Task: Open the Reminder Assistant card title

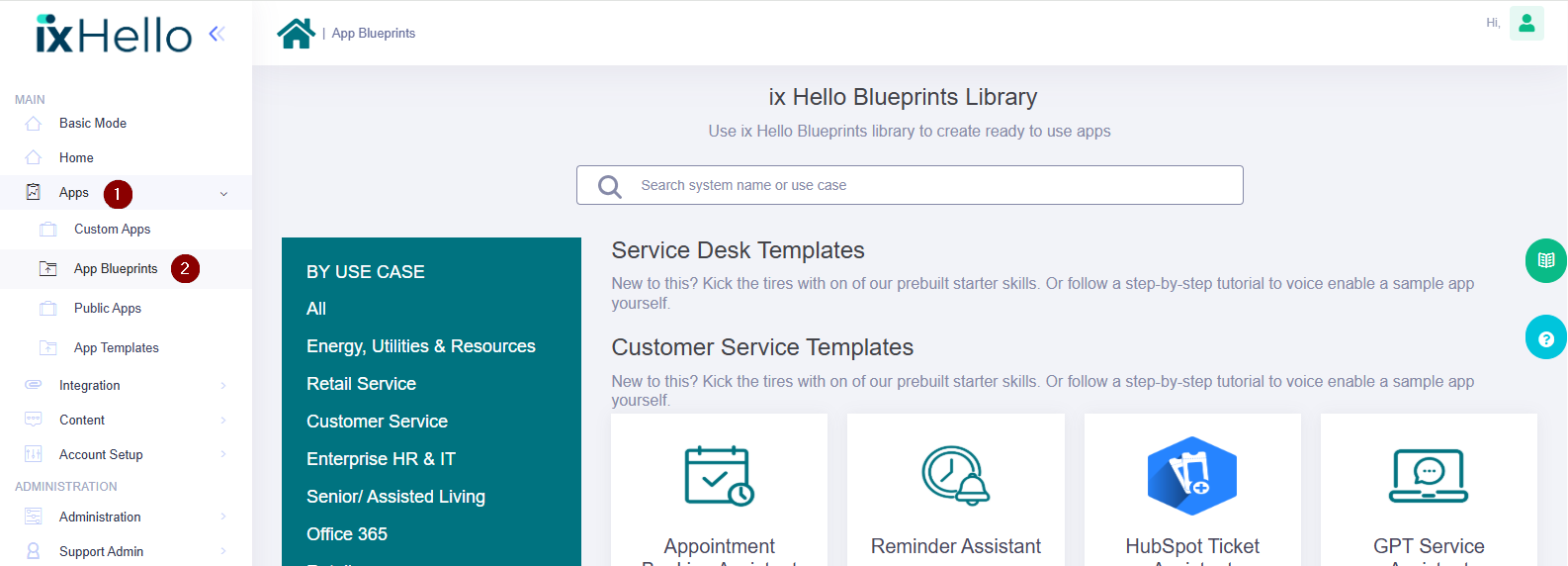Action: pyautogui.click(x=956, y=546)
